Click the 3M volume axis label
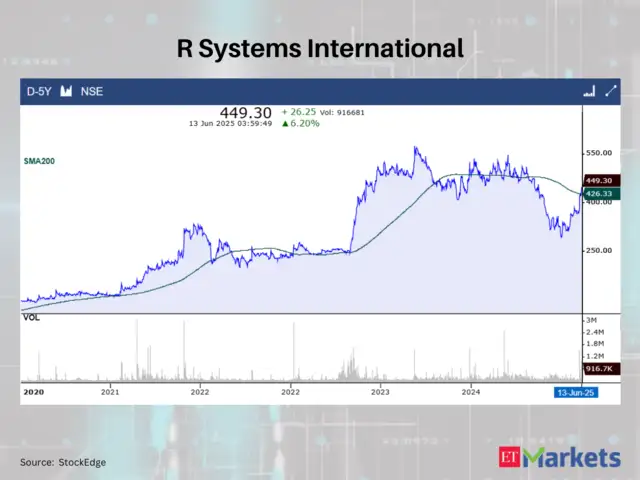 (x=591, y=320)
